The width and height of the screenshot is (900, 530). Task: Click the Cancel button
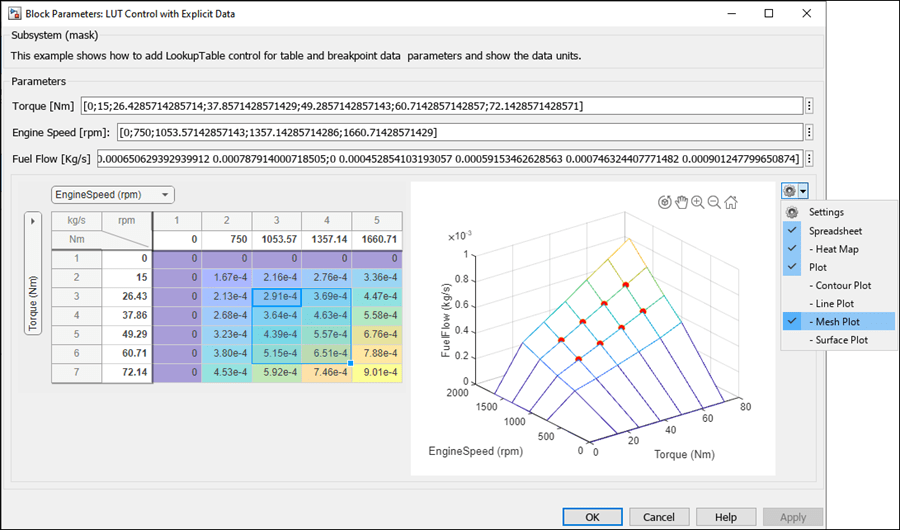[659, 517]
